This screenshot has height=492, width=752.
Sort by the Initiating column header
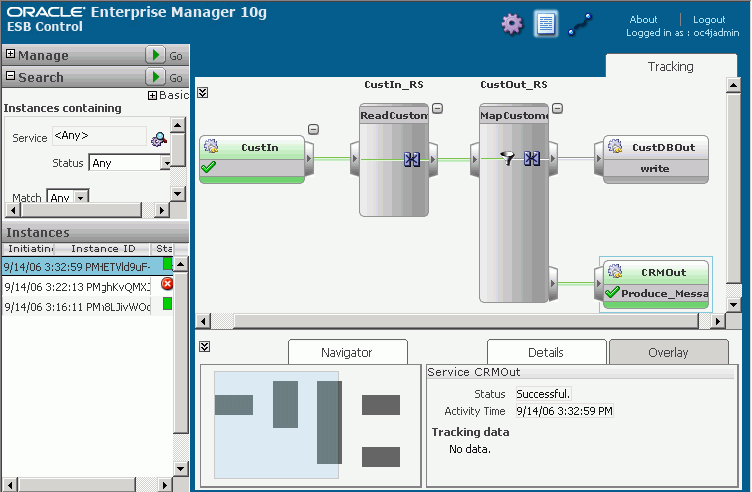coord(29,248)
